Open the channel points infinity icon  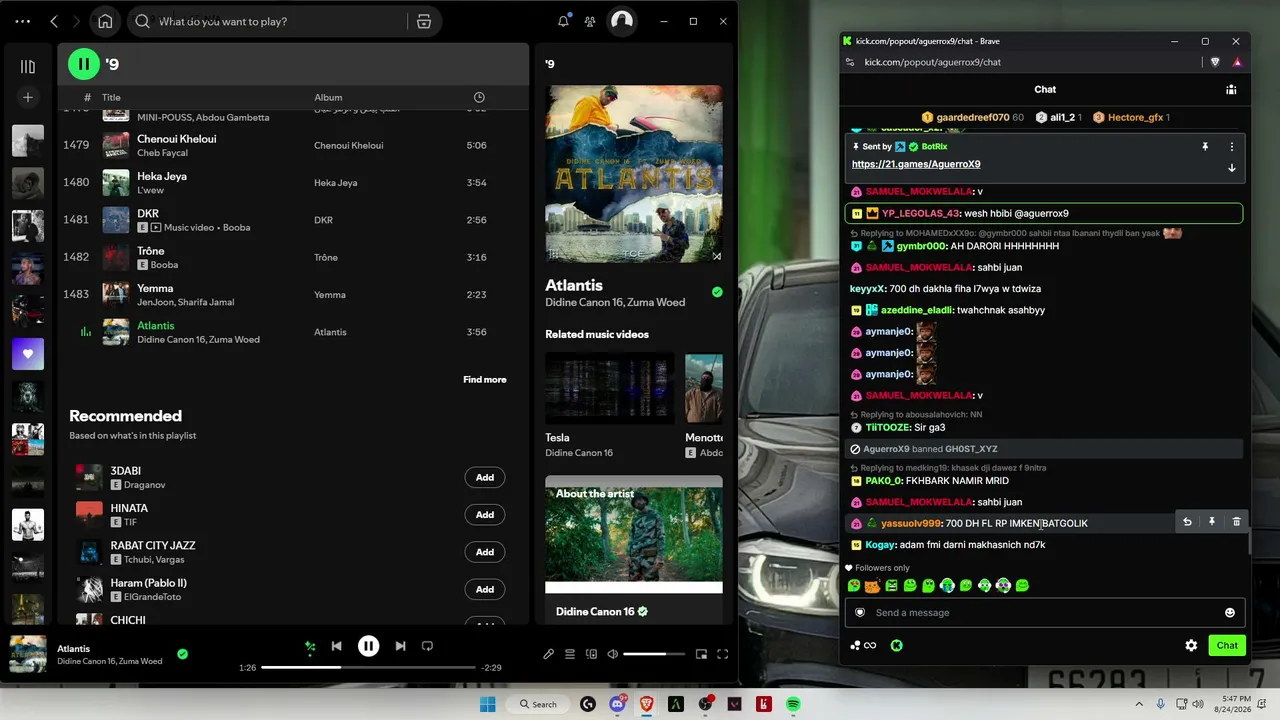click(864, 645)
